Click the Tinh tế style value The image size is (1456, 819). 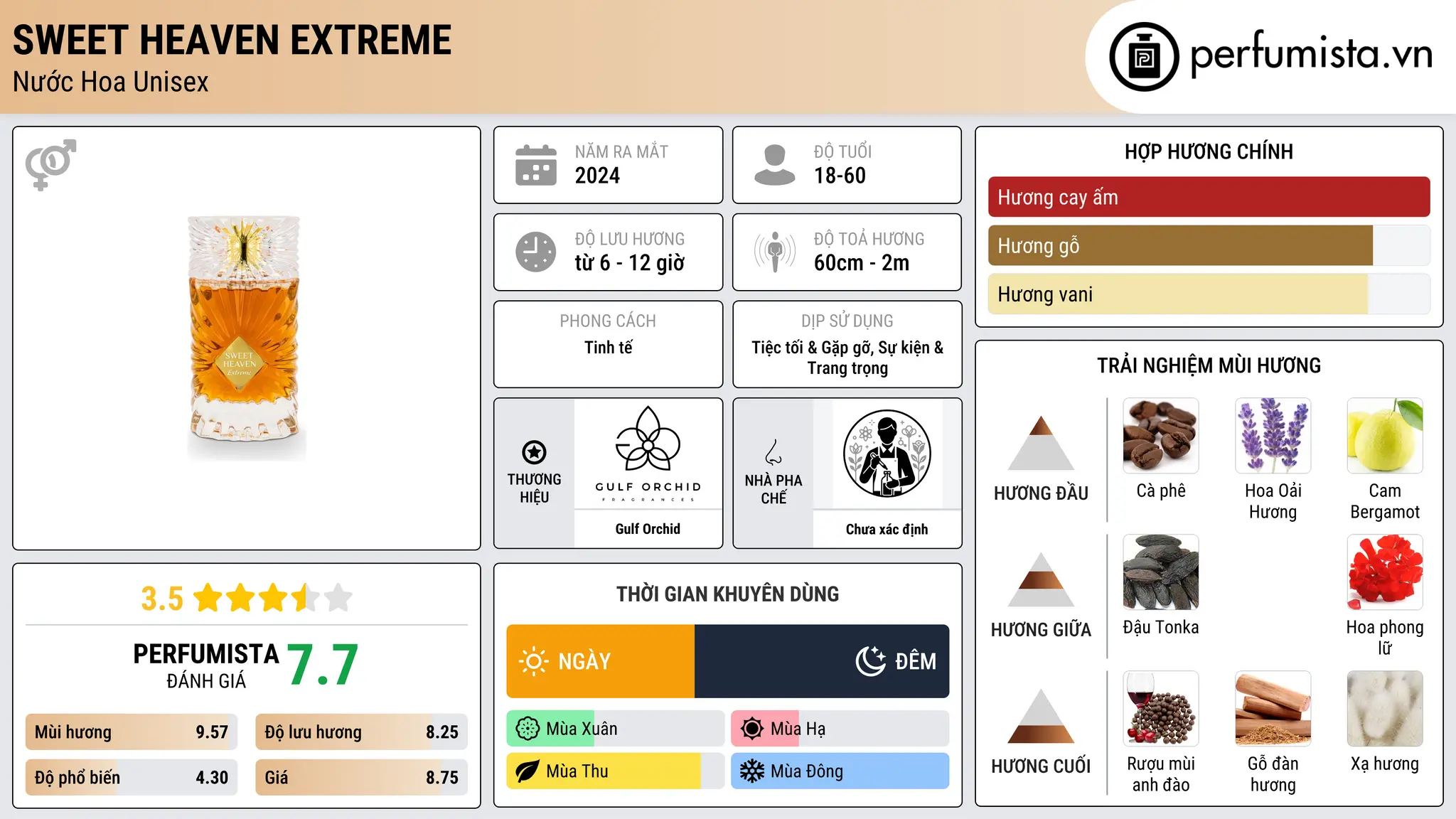608,348
